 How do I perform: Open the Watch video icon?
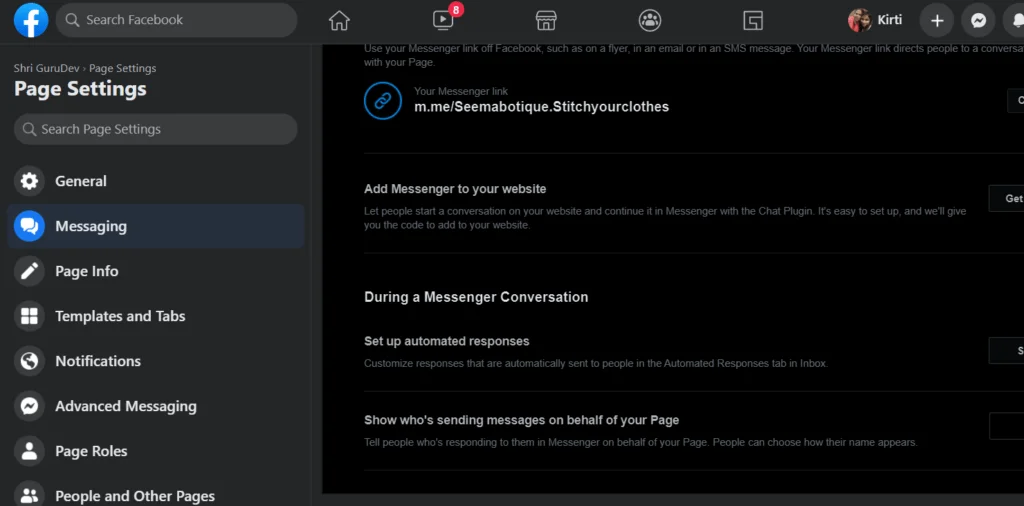[x=443, y=20]
